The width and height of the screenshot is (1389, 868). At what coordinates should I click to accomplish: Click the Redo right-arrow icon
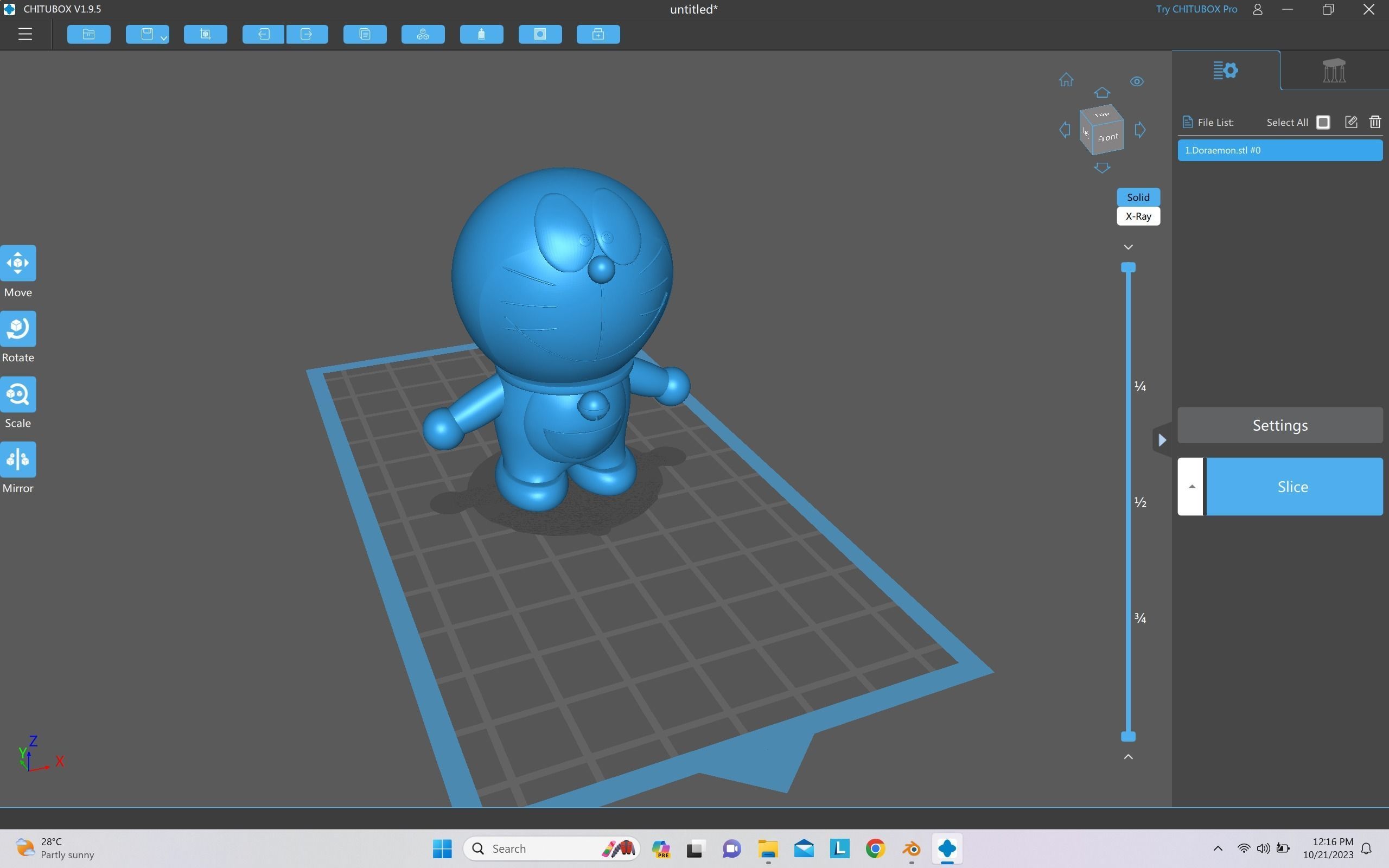click(x=307, y=34)
